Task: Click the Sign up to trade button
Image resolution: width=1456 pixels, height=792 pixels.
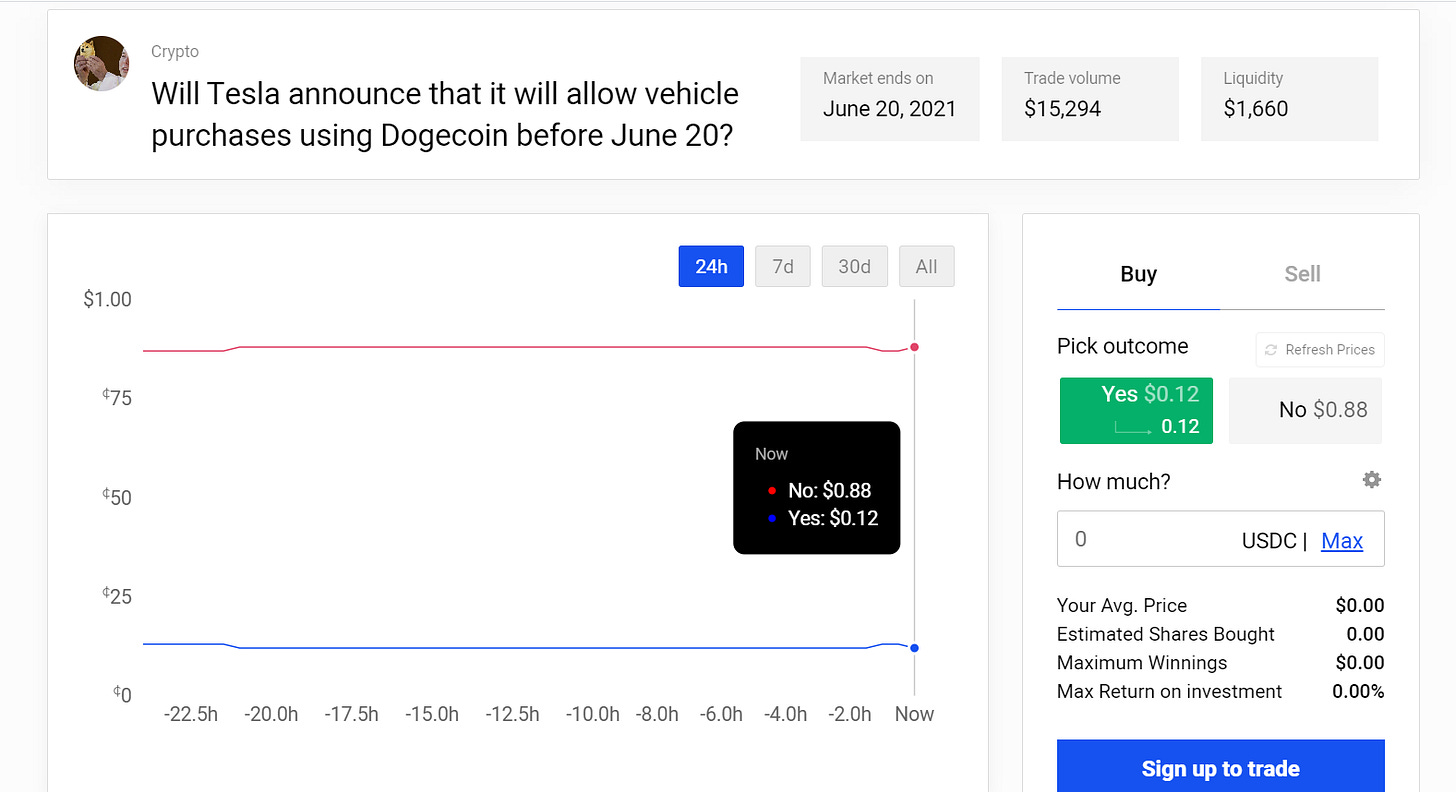Action: coord(1221,768)
